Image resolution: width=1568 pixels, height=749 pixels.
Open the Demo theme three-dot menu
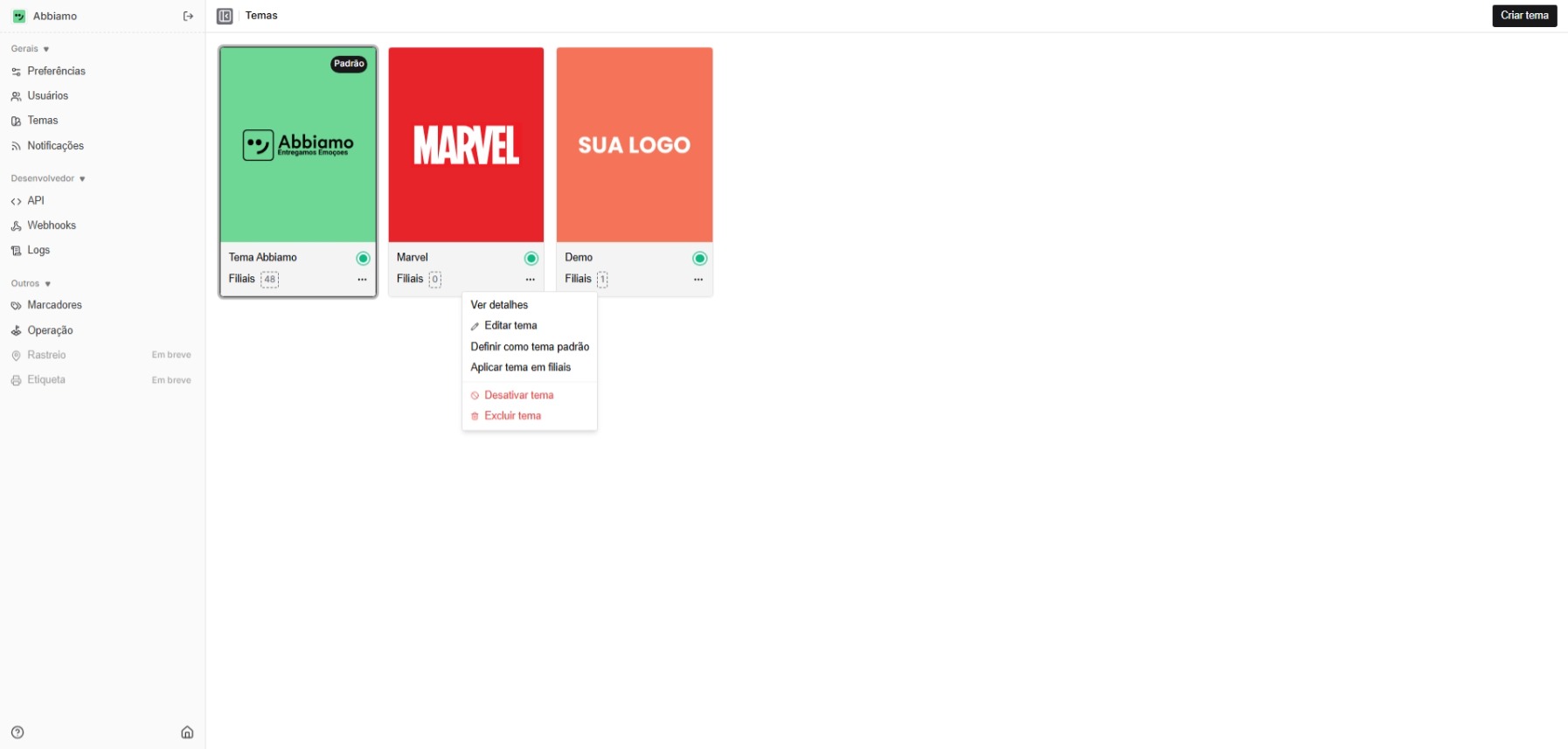click(x=698, y=280)
